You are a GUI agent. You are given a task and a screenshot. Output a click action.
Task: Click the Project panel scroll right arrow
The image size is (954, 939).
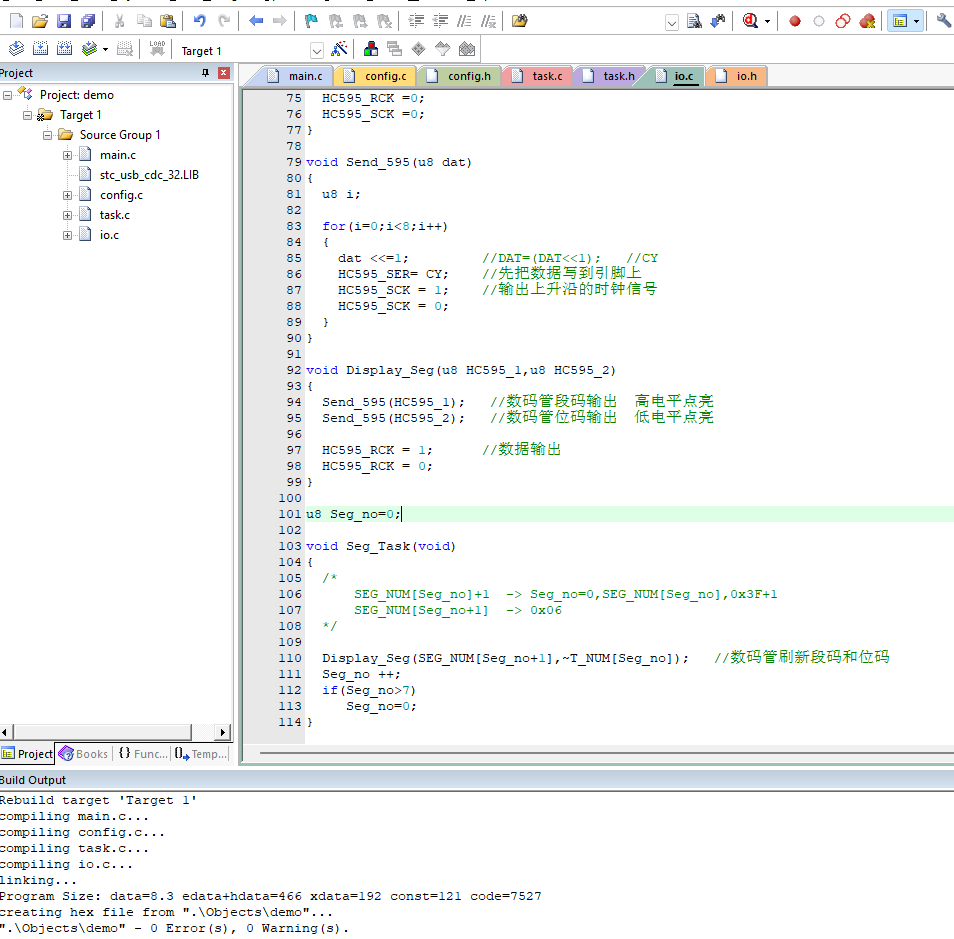pyautogui.click(x=223, y=732)
